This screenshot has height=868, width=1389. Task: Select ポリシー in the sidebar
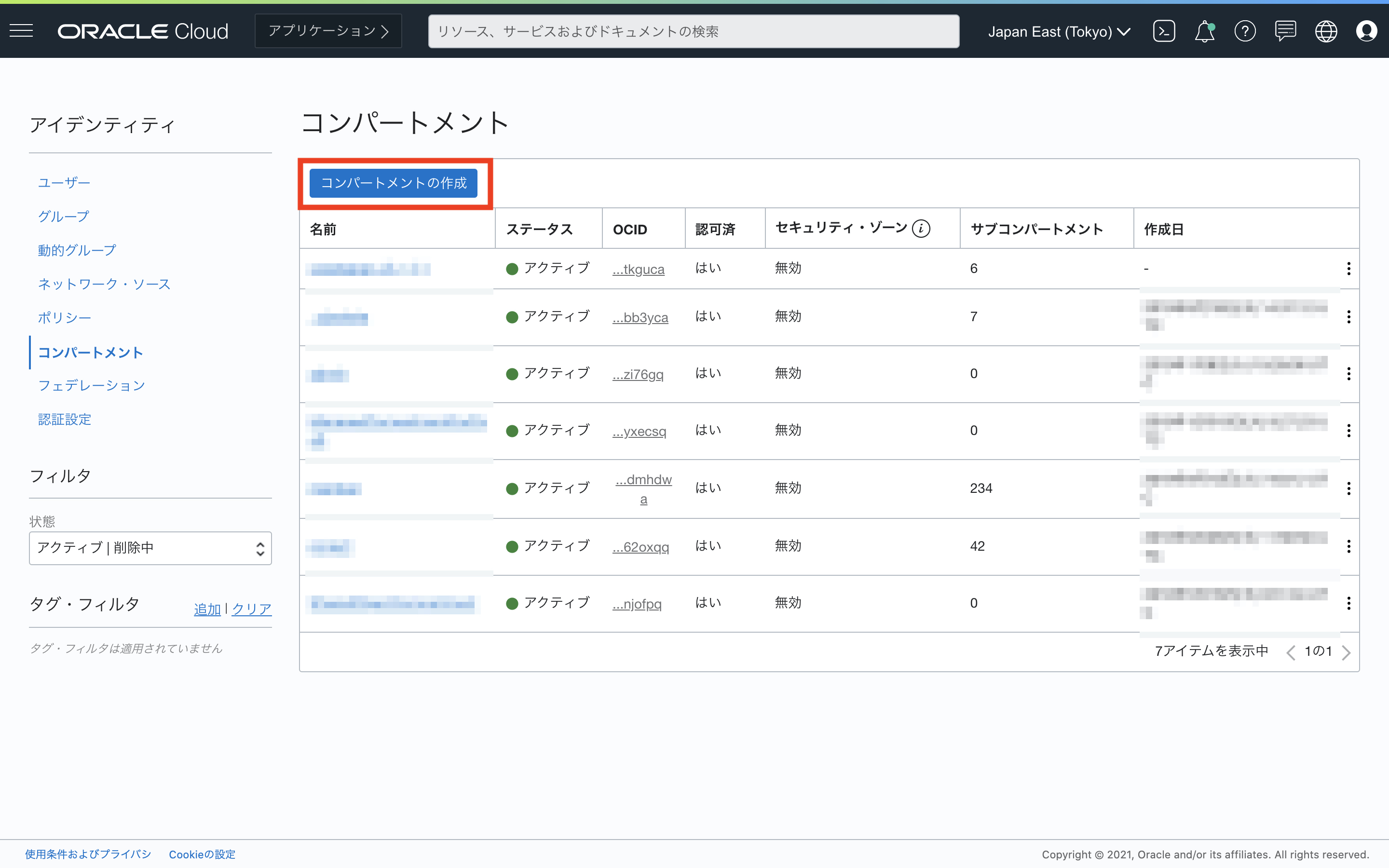pos(64,318)
